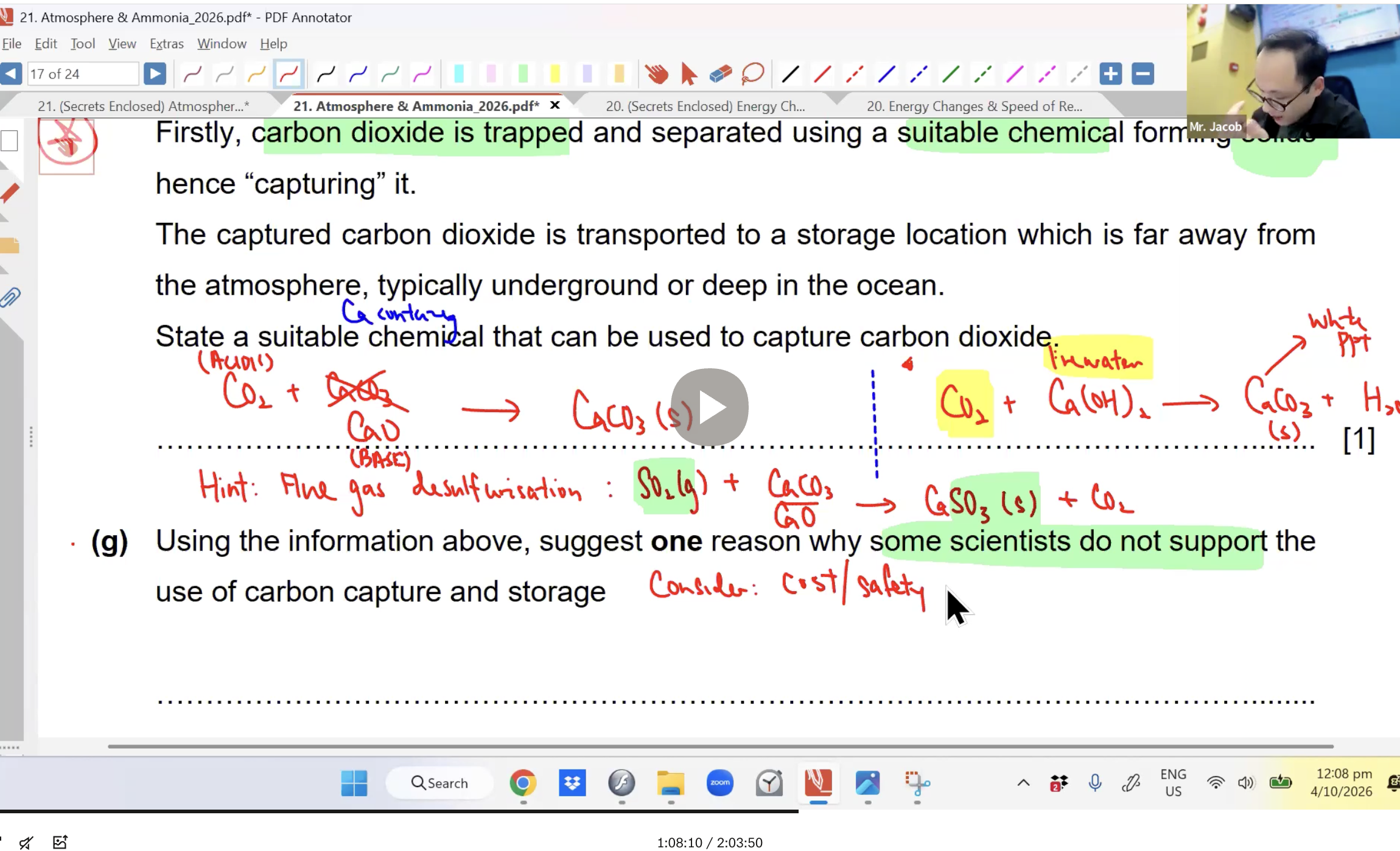Pick the lasso selection tool
The width and height of the screenshot is (1400, 851).
point(752,74)
